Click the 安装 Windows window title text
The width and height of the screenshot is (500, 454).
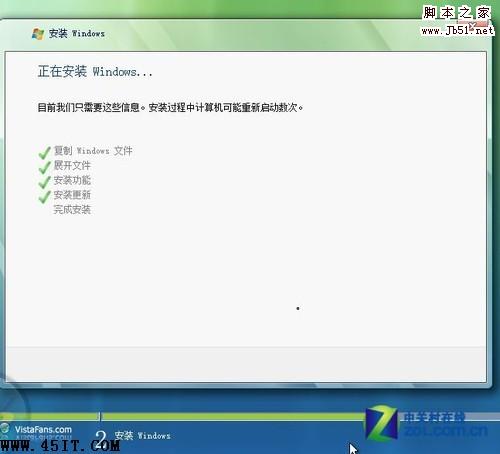point(77,33)
